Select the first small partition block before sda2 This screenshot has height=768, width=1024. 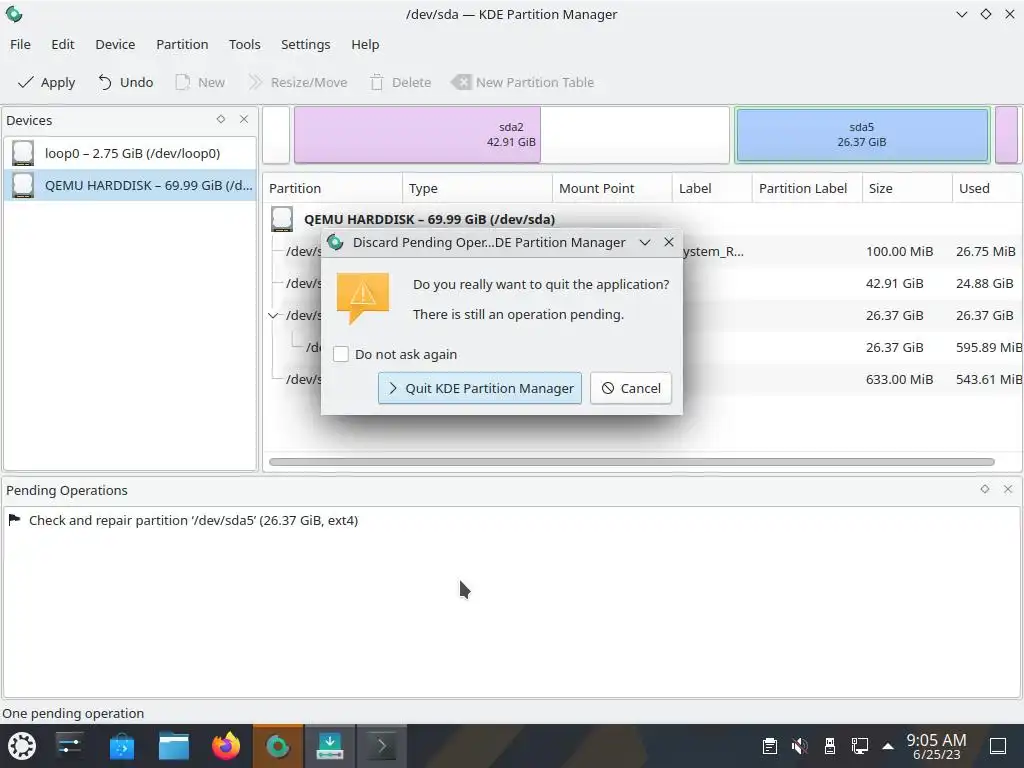coord(276,135)
